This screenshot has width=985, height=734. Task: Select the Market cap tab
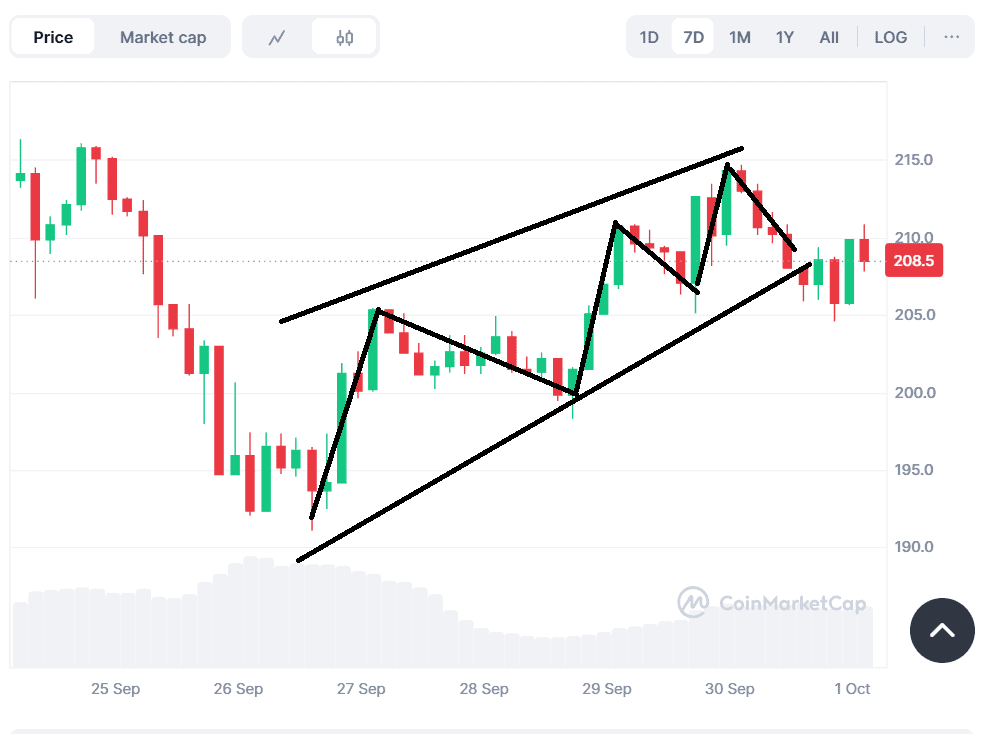pyautogui.click(x=163, y=38)
